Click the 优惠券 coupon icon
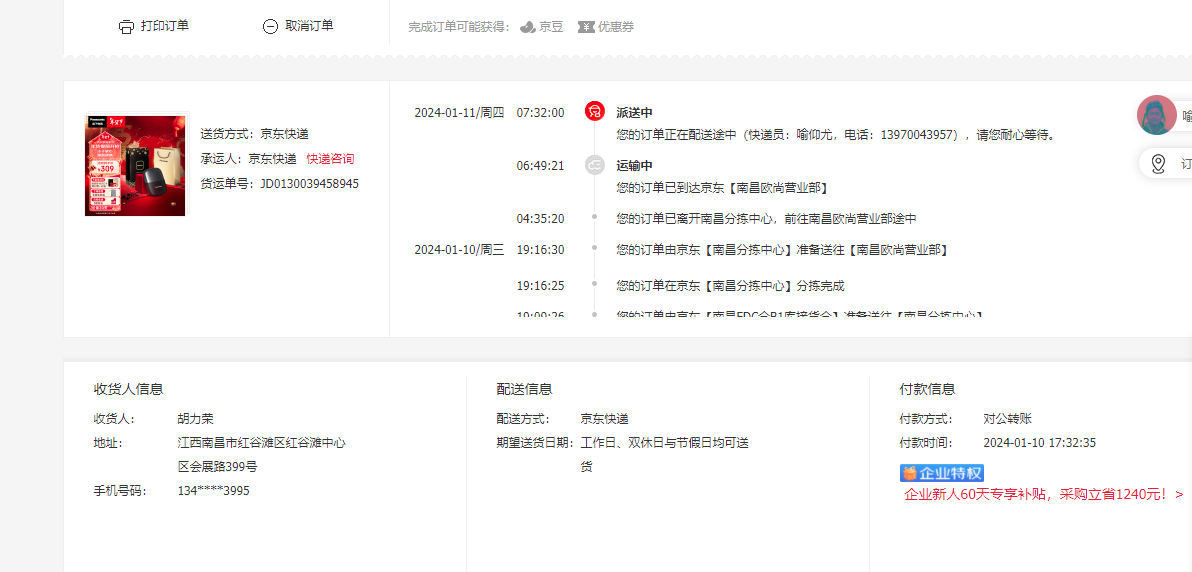Viewport: 1192px width, 572px height. [585, 27]
